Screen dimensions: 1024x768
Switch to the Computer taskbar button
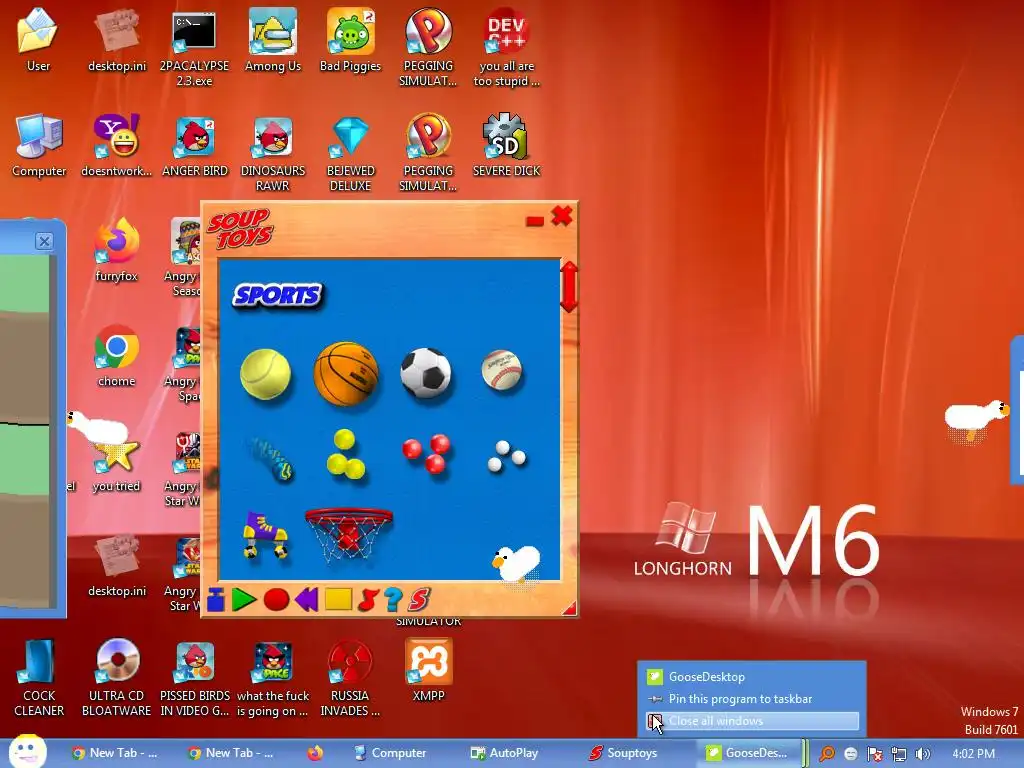coord(391,753)
